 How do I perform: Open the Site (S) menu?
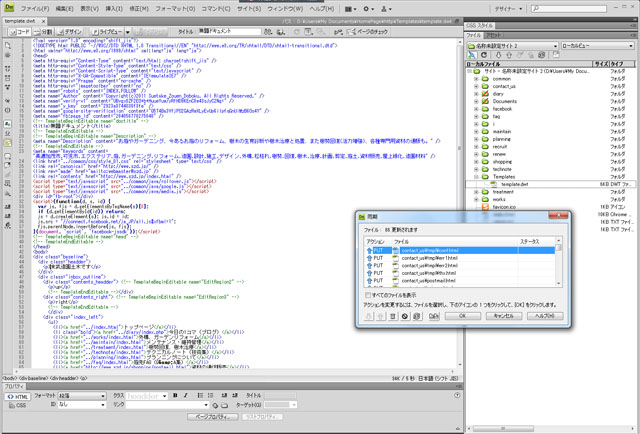249,9
